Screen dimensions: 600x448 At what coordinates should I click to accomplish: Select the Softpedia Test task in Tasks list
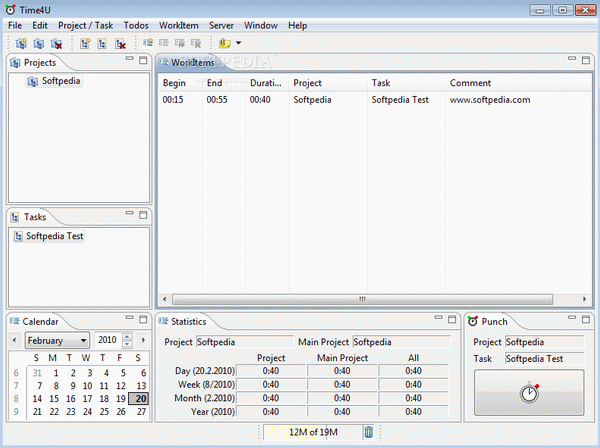(49, 236)
